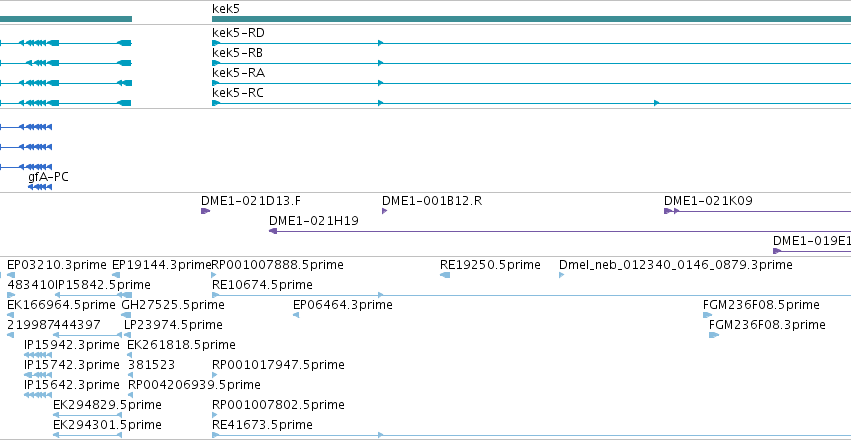Click the arrow glyph under EP03210.3prime
The width and height of the screenshot is (851, 440).
coord(11,275)
